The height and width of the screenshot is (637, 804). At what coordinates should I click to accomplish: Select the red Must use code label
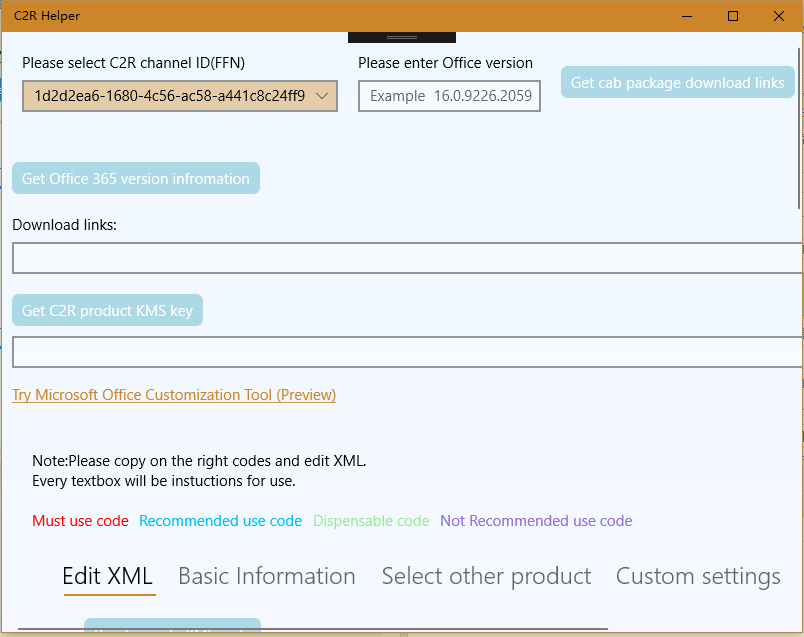[x=80, y=521]
